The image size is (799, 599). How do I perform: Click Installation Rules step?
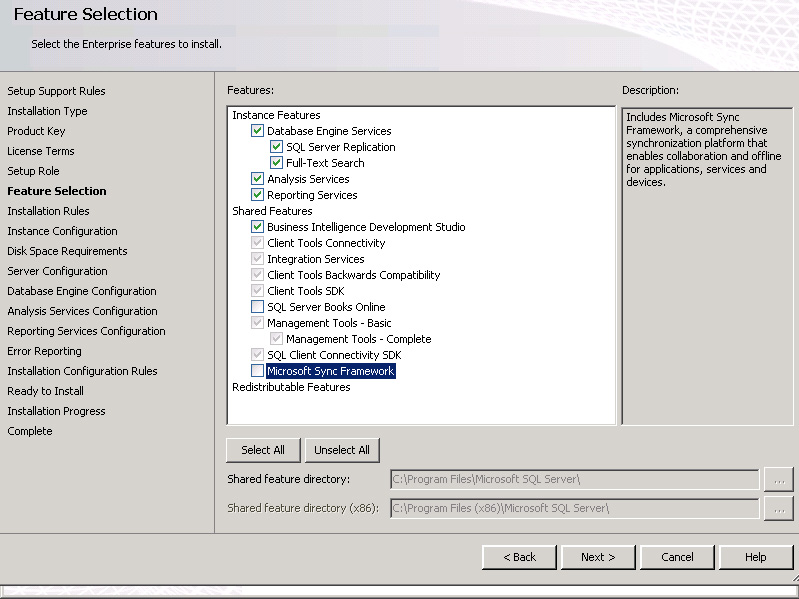tap(48, 211)
